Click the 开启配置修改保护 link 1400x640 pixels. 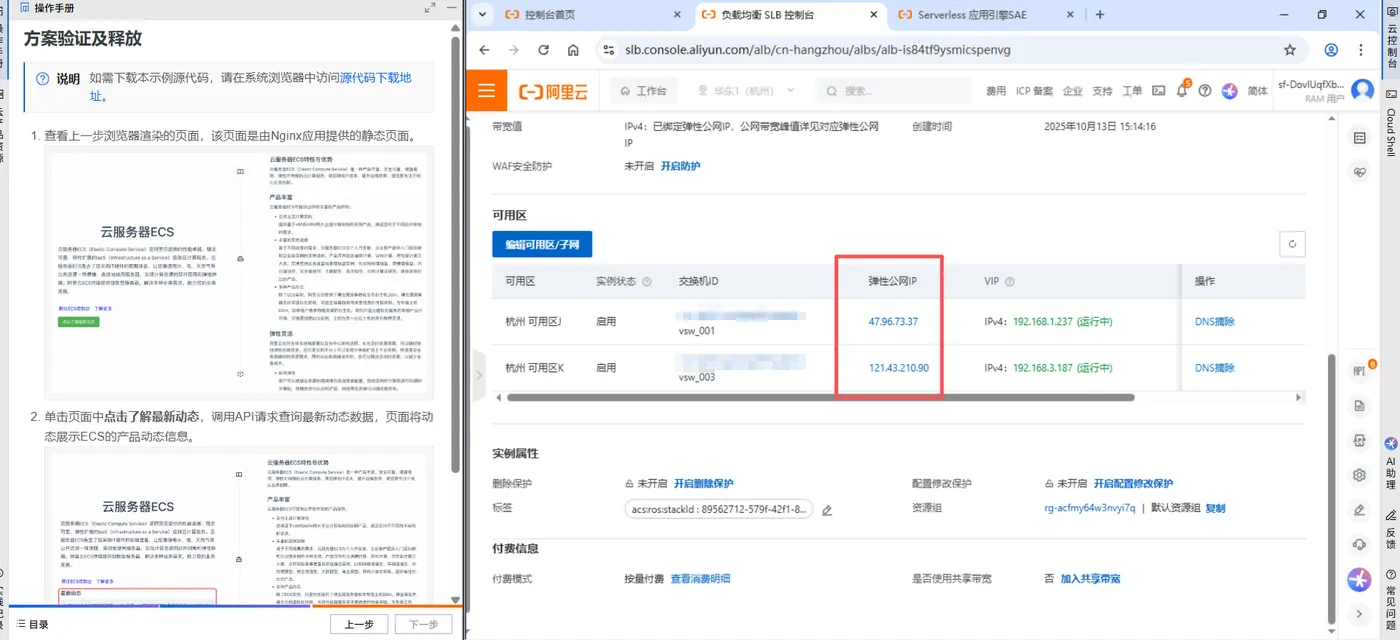pos(1133,483)
